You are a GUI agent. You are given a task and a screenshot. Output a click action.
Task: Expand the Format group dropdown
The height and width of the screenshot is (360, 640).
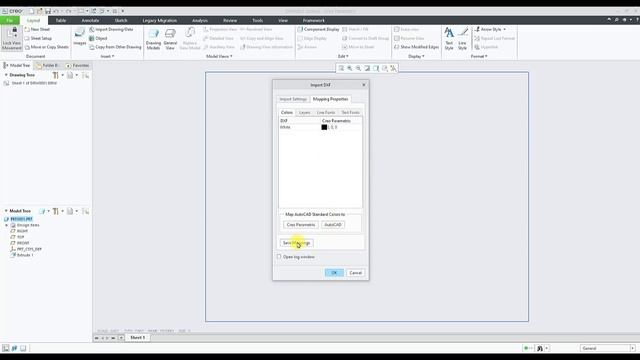pos(479,56)
